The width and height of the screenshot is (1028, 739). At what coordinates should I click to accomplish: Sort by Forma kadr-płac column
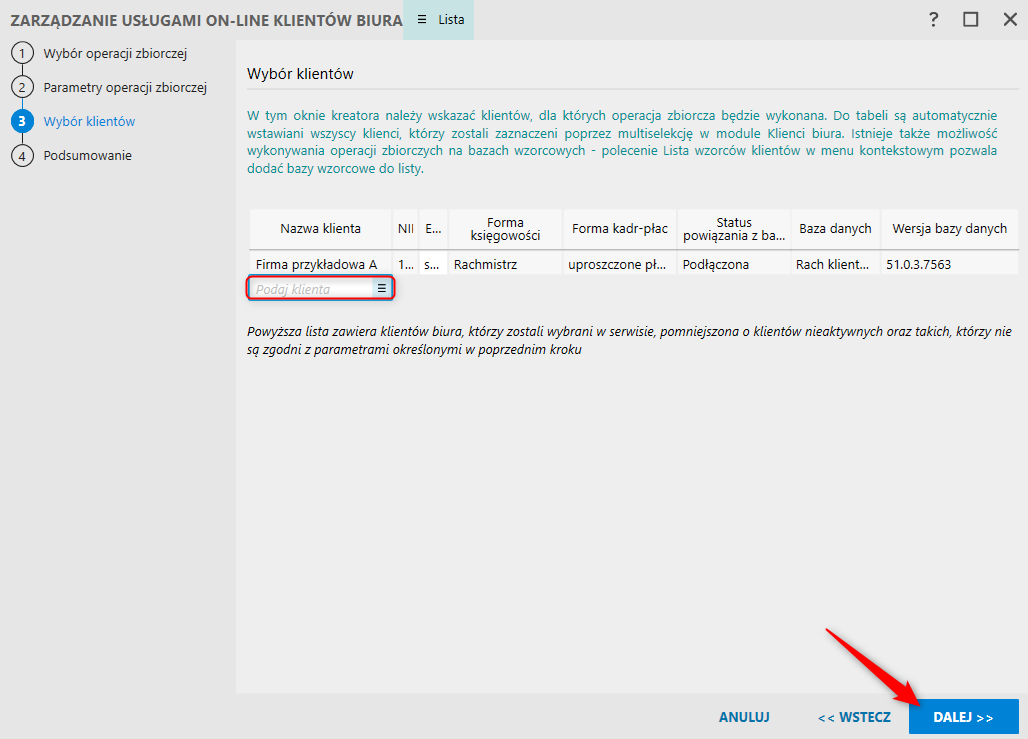pyautogui.click(x=620, y=229)
